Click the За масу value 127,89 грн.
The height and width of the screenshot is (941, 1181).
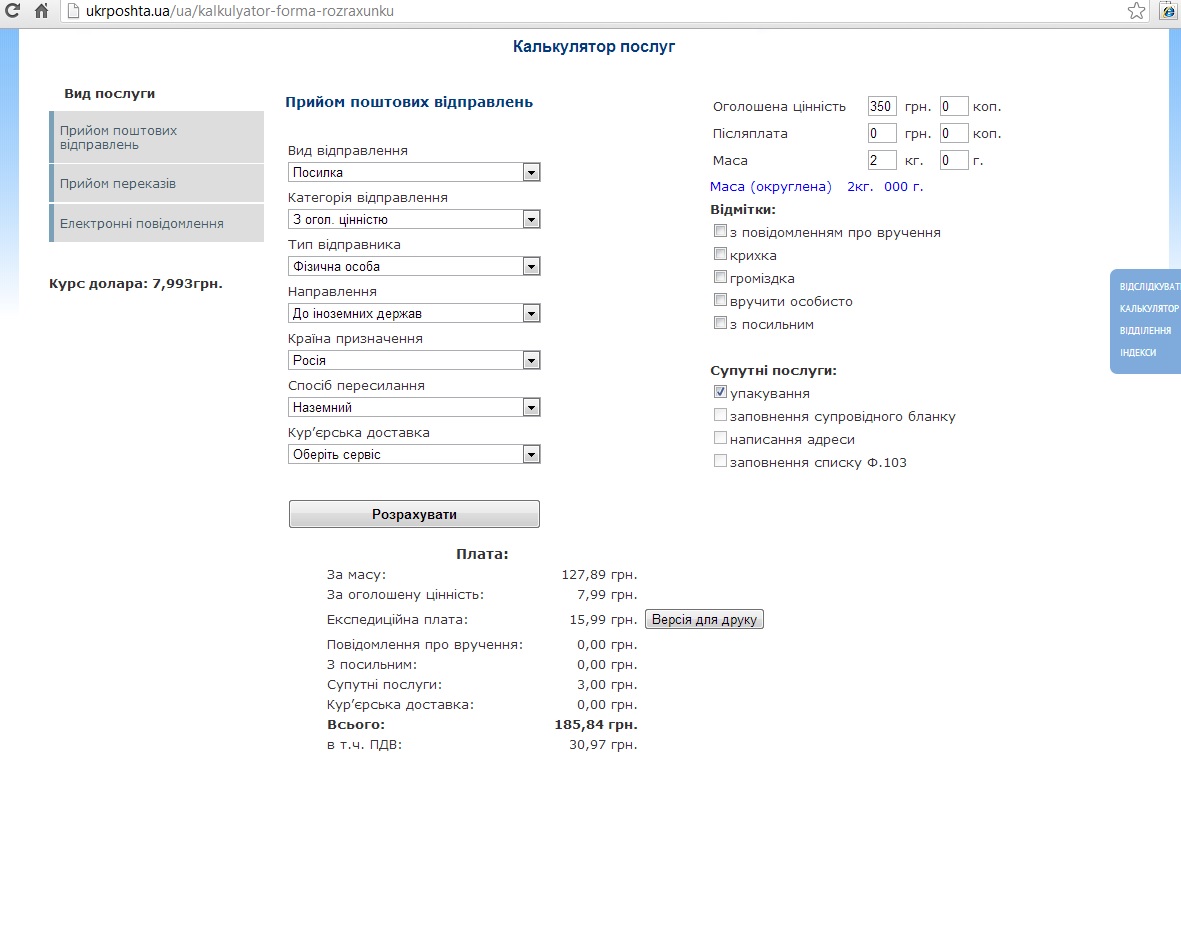pyautogui.click(x=599, y=575)
